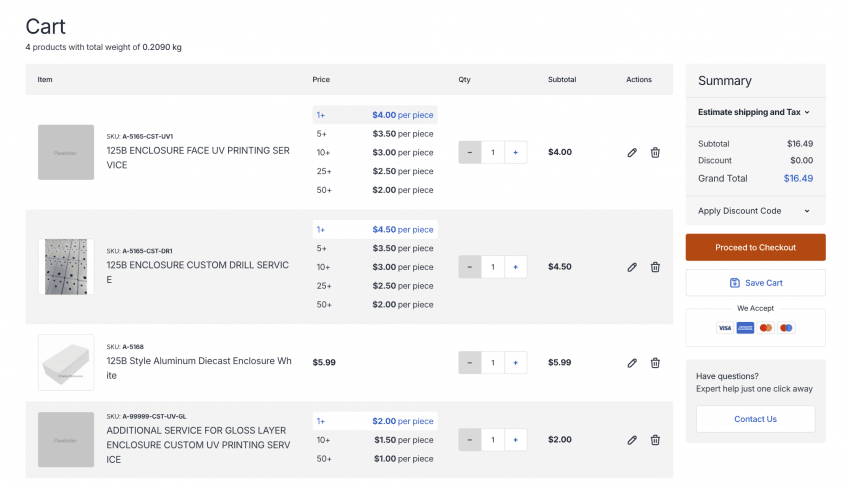The width and height of the screenshot is (850, 487).
Task: Expand the Apply Discount Code section
Action: coord(754,211)
